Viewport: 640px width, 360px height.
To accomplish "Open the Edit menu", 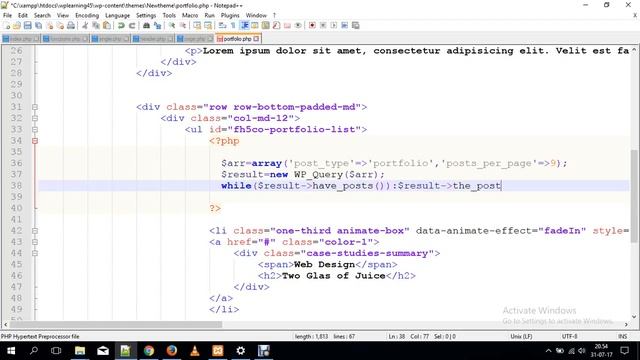I will [23, 15].
